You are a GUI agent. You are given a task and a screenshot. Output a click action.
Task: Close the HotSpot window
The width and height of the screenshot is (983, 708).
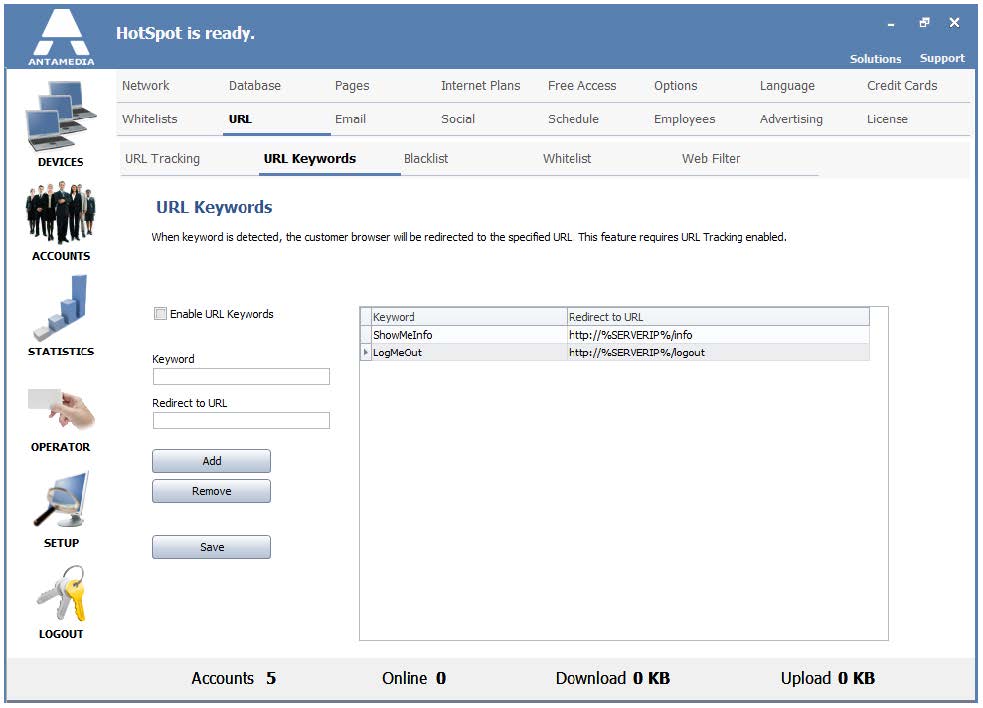pyautogui.click(x=954, y=23)
